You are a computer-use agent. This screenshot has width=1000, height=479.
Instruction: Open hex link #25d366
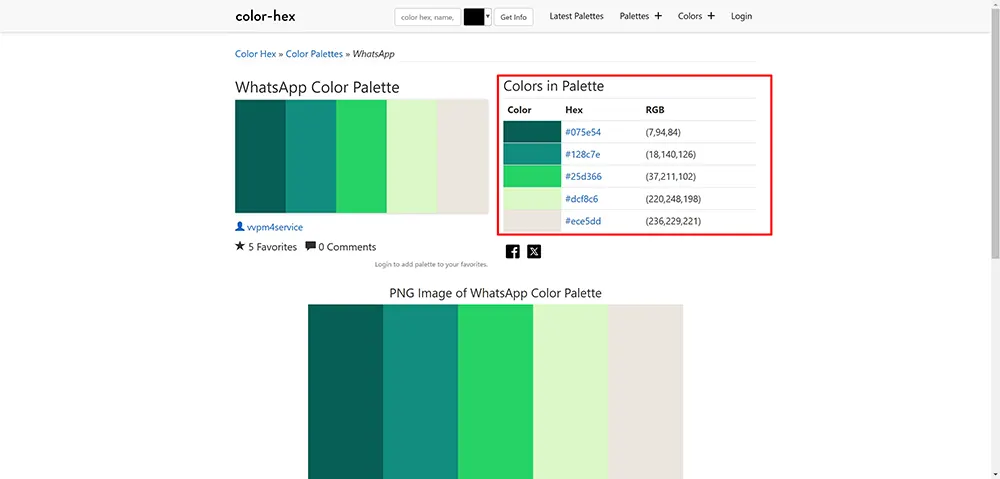(584, 177)
